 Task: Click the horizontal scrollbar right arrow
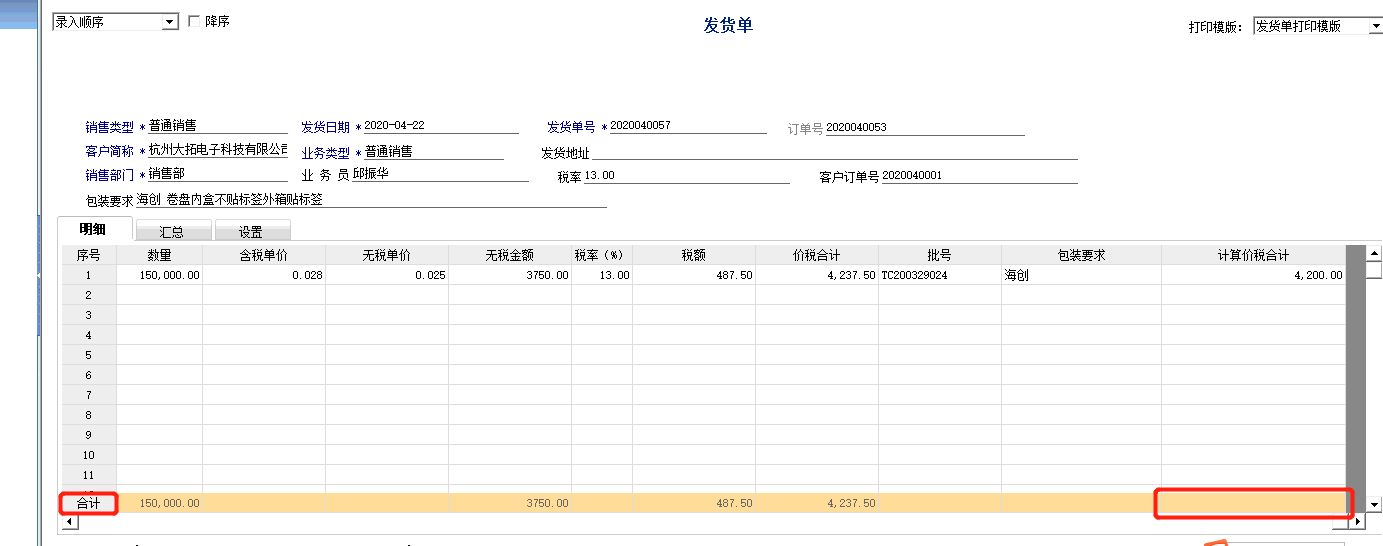pos(1357,521)
